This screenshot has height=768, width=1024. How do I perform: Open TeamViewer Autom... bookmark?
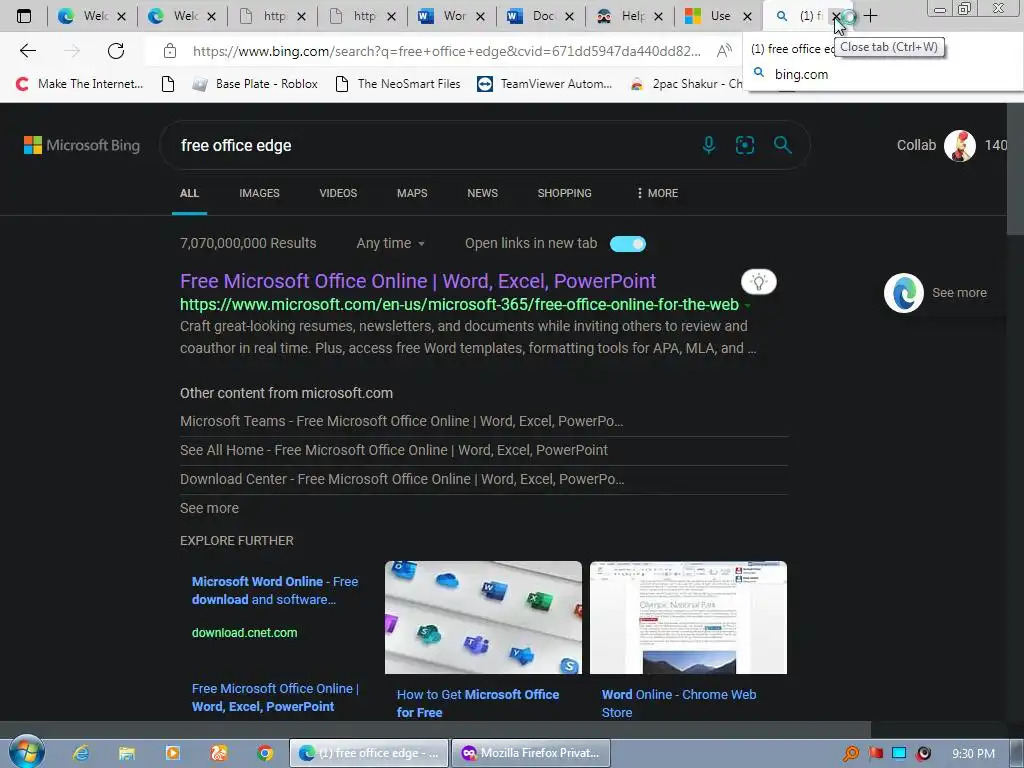point(545,84)
